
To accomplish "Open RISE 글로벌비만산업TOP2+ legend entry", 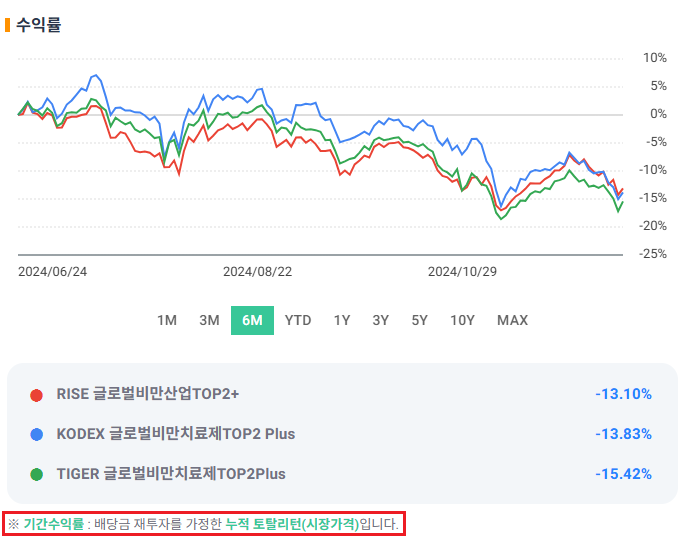I will point(148,394).
